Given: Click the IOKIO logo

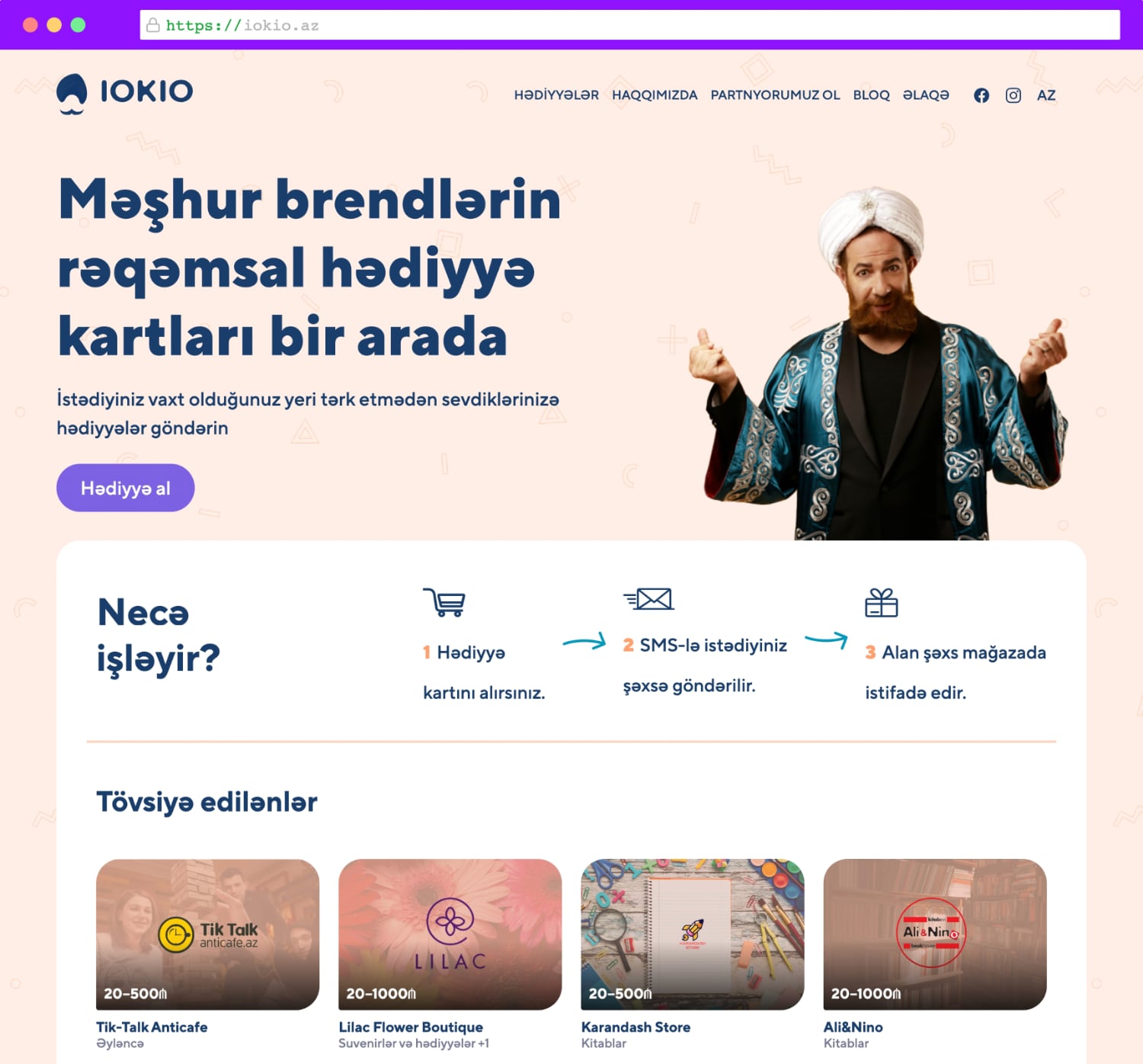Looking at the screenshot, I should point(125,94).
